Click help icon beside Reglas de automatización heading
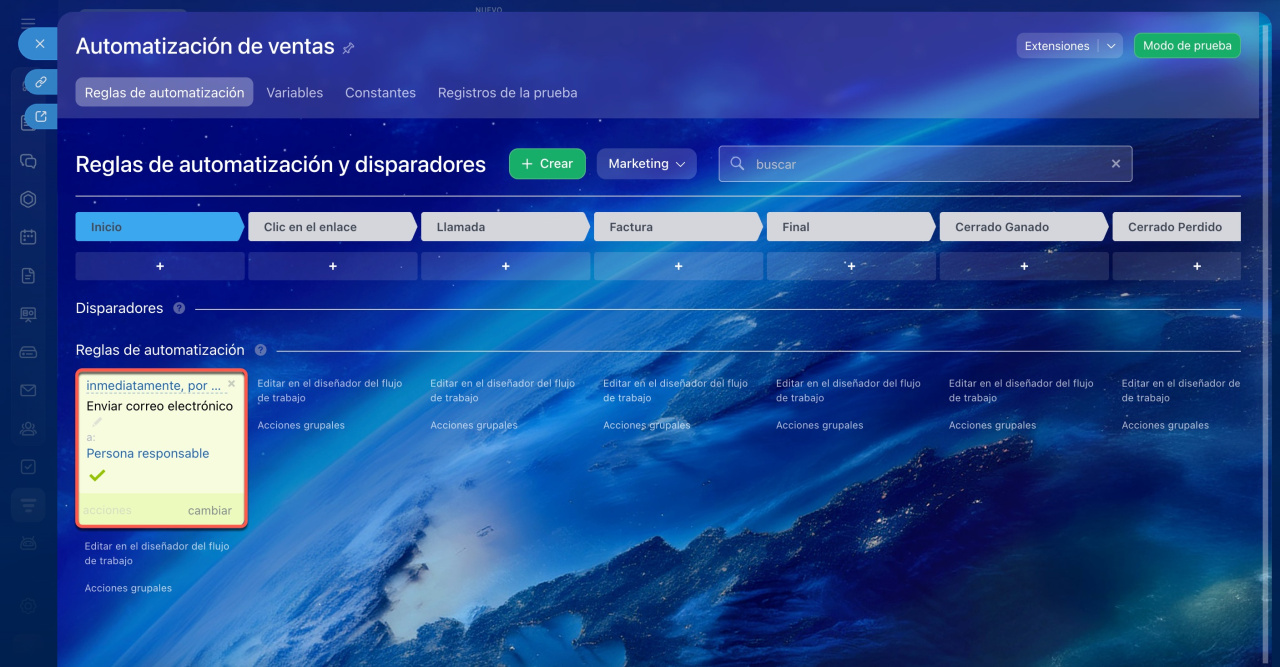 tap(260, 350)
